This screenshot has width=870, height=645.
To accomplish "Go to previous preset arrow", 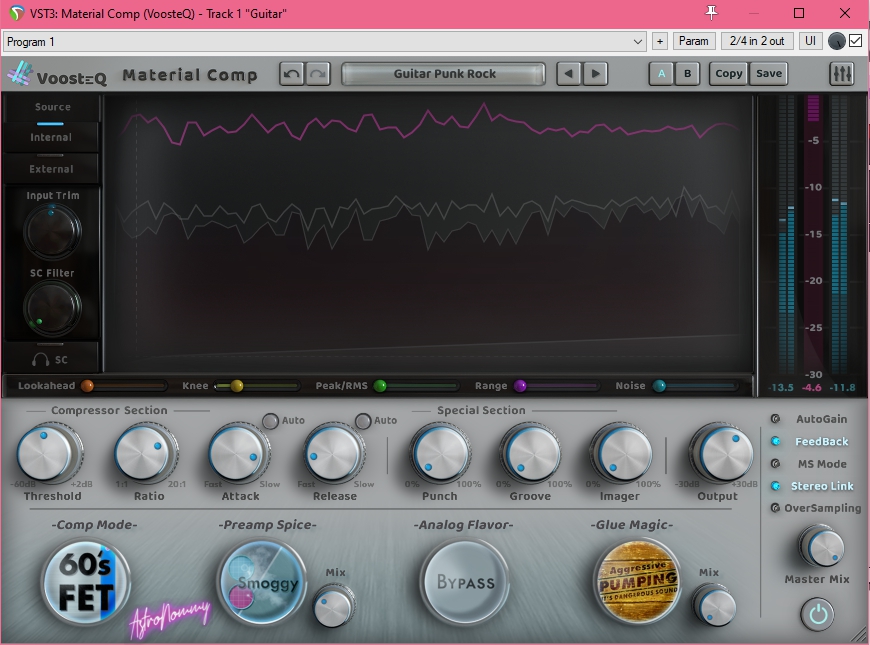I will coord(568,74).
